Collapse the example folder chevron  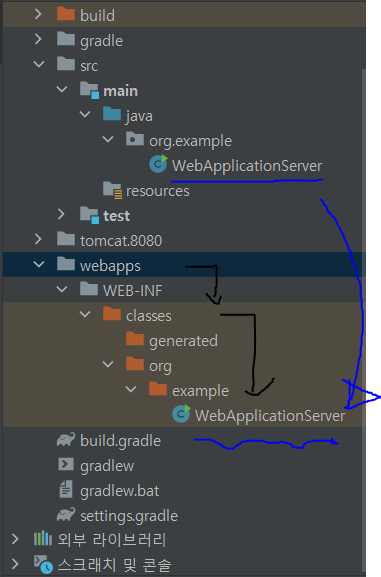tap(131, 389)
